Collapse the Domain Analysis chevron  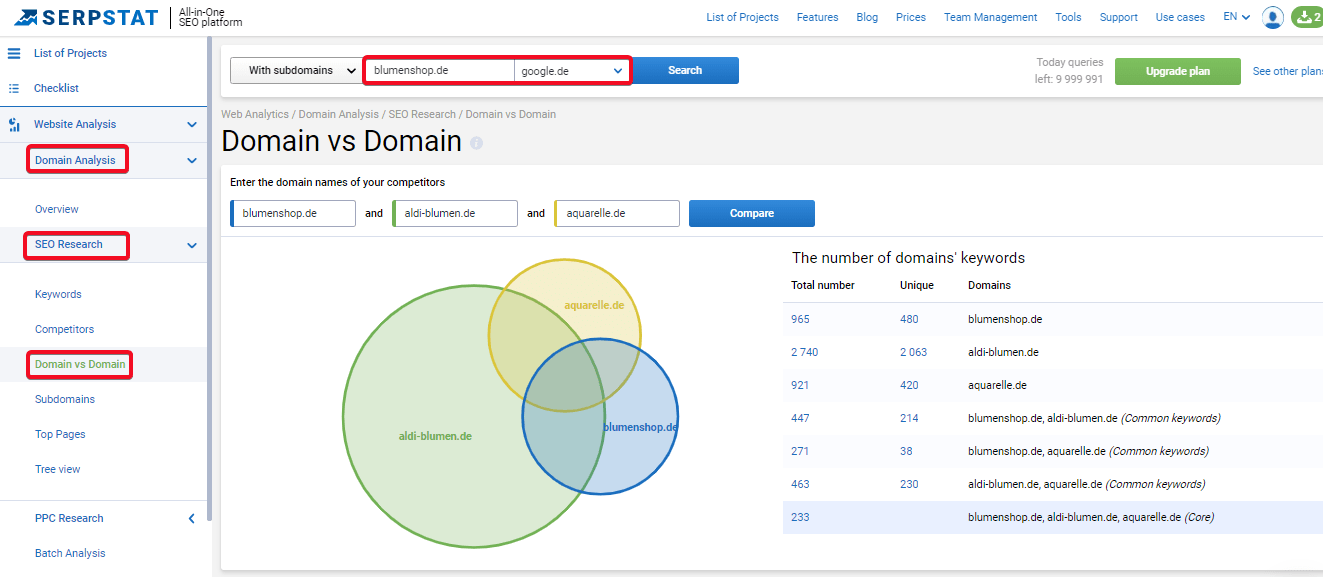[x=192, y=160]
